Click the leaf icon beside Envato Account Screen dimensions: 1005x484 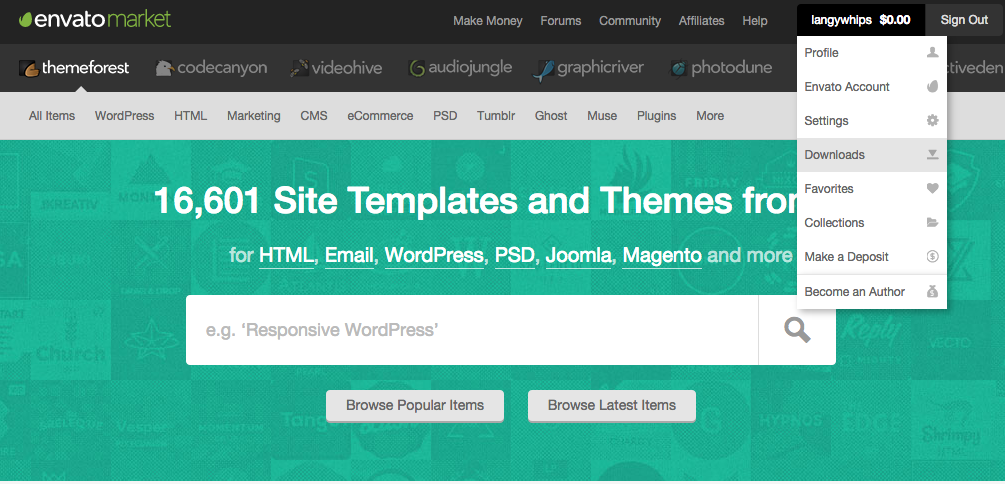click(x=933, y=87)
